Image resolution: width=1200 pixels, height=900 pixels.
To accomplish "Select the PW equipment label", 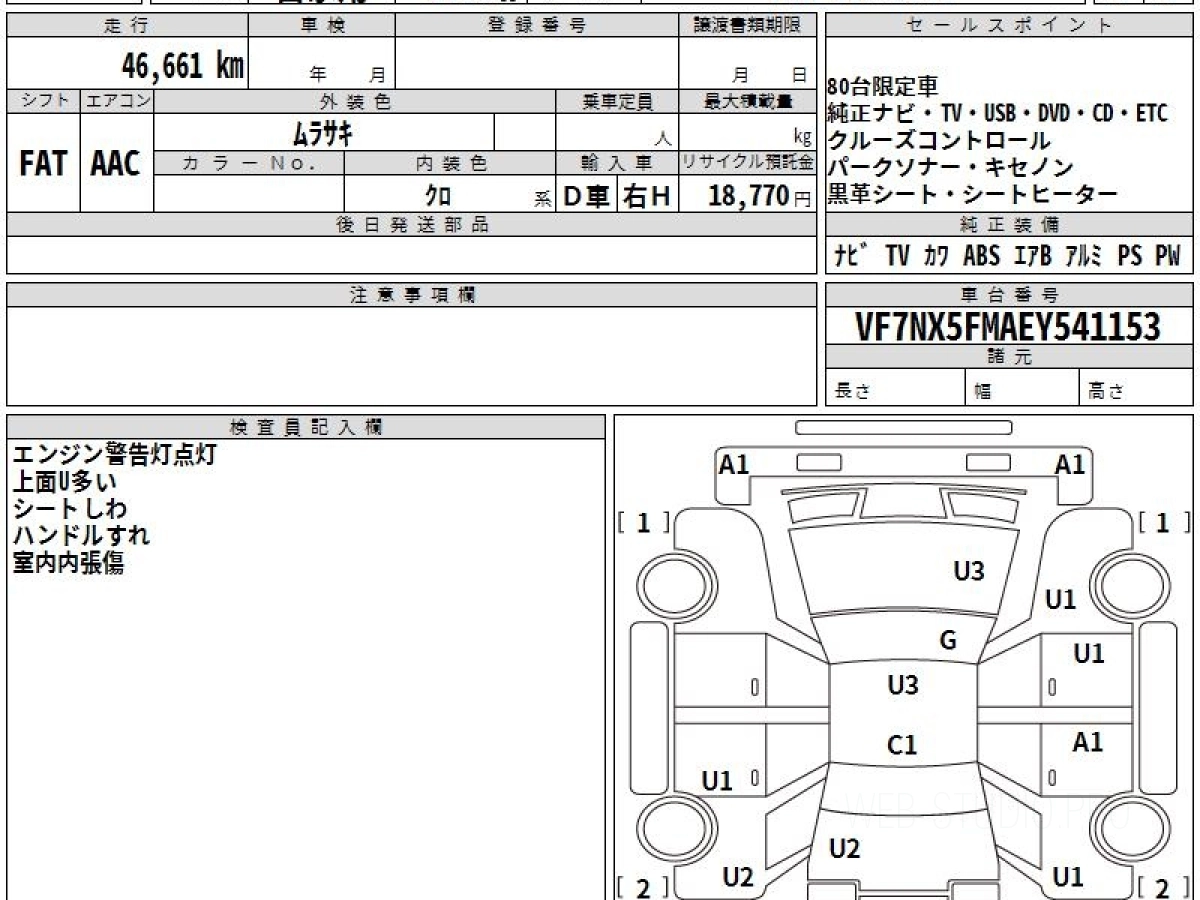I will (x=1168, y=256).
